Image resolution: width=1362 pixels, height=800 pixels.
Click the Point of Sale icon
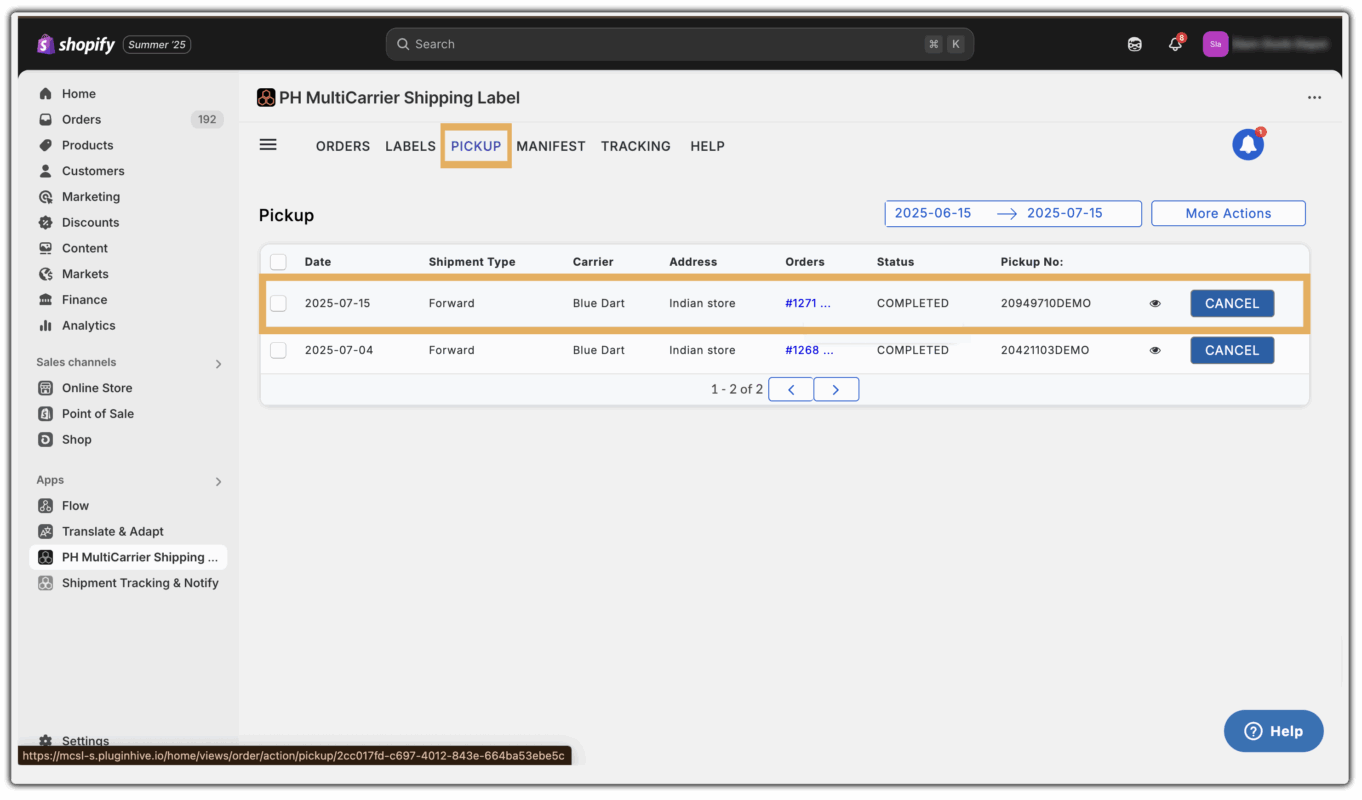[x=45, y=414]
